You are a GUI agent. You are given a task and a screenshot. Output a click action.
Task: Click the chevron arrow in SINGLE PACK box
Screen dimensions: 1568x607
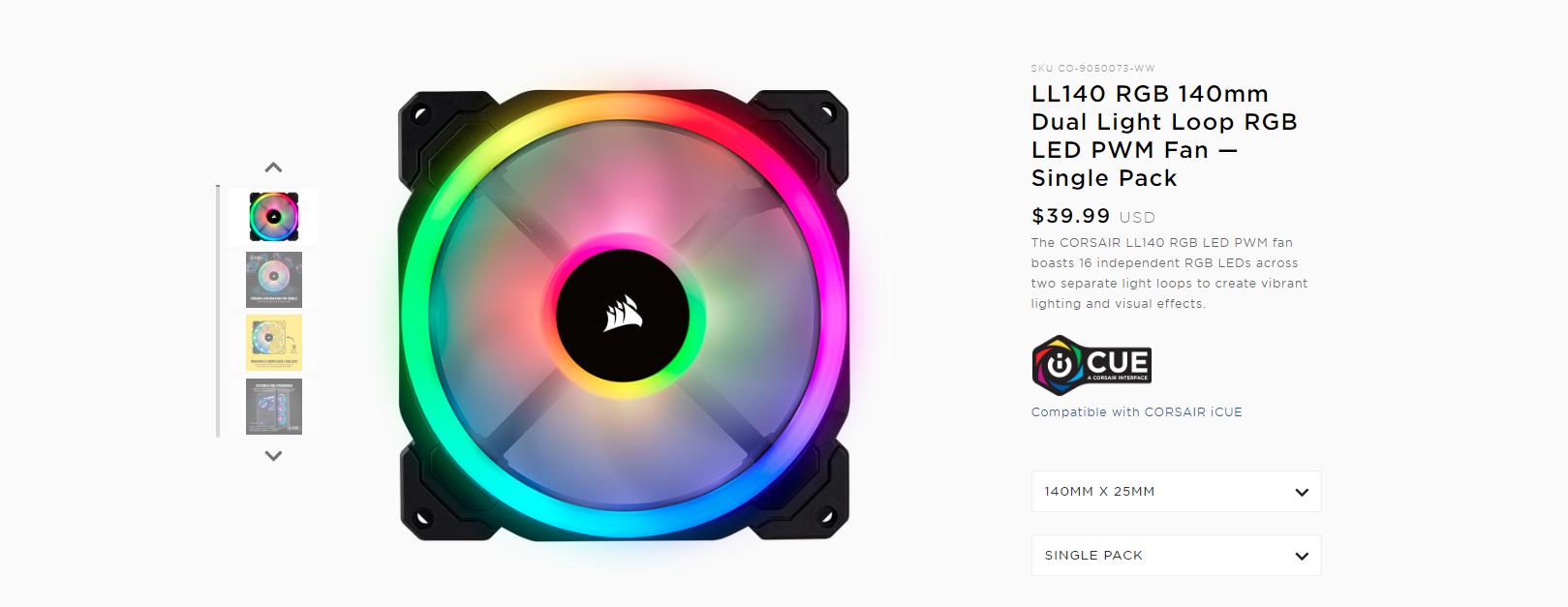click(1302, 556)
